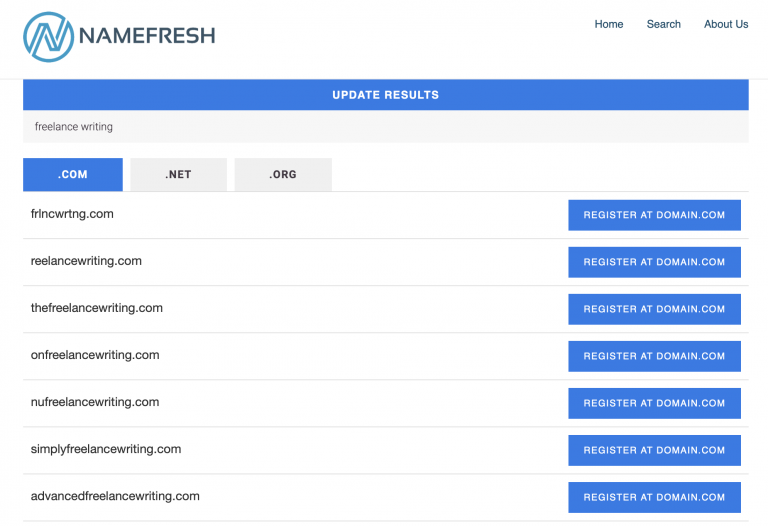Click the thefreelancewriting.com result text
This screenshot has width=768, height=526.
[x=97, y=308]
